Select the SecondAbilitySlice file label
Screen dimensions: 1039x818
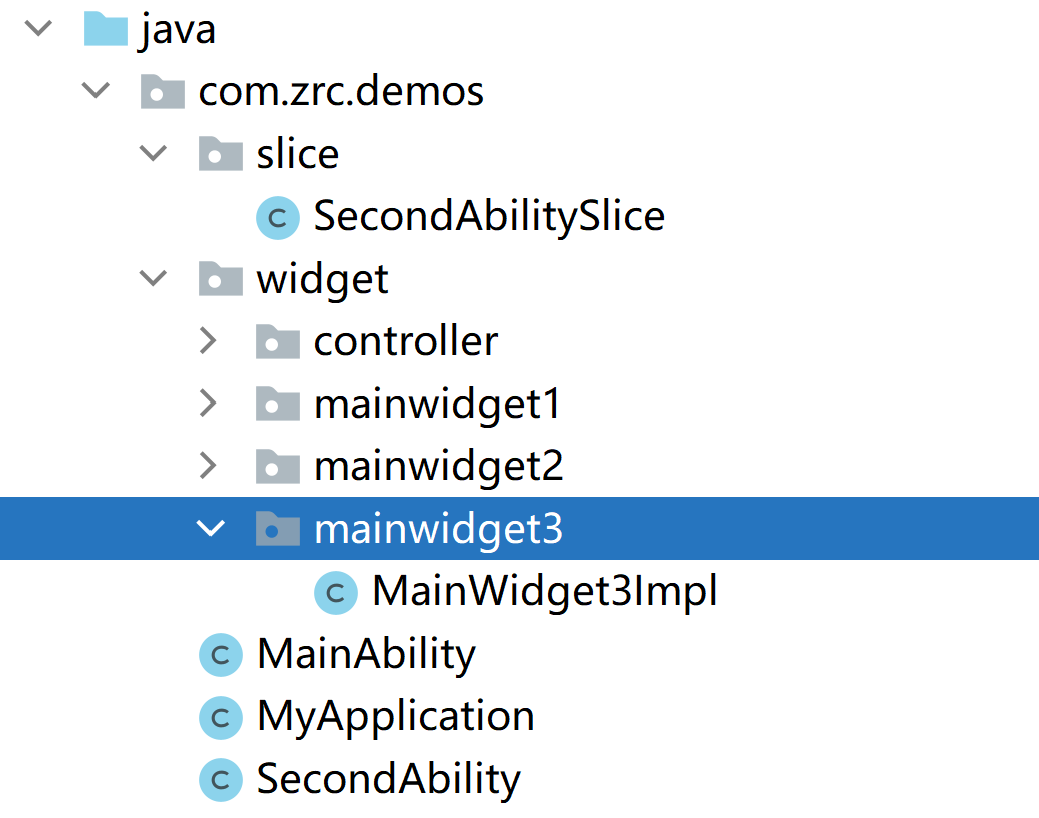click(x=489, y=217)
